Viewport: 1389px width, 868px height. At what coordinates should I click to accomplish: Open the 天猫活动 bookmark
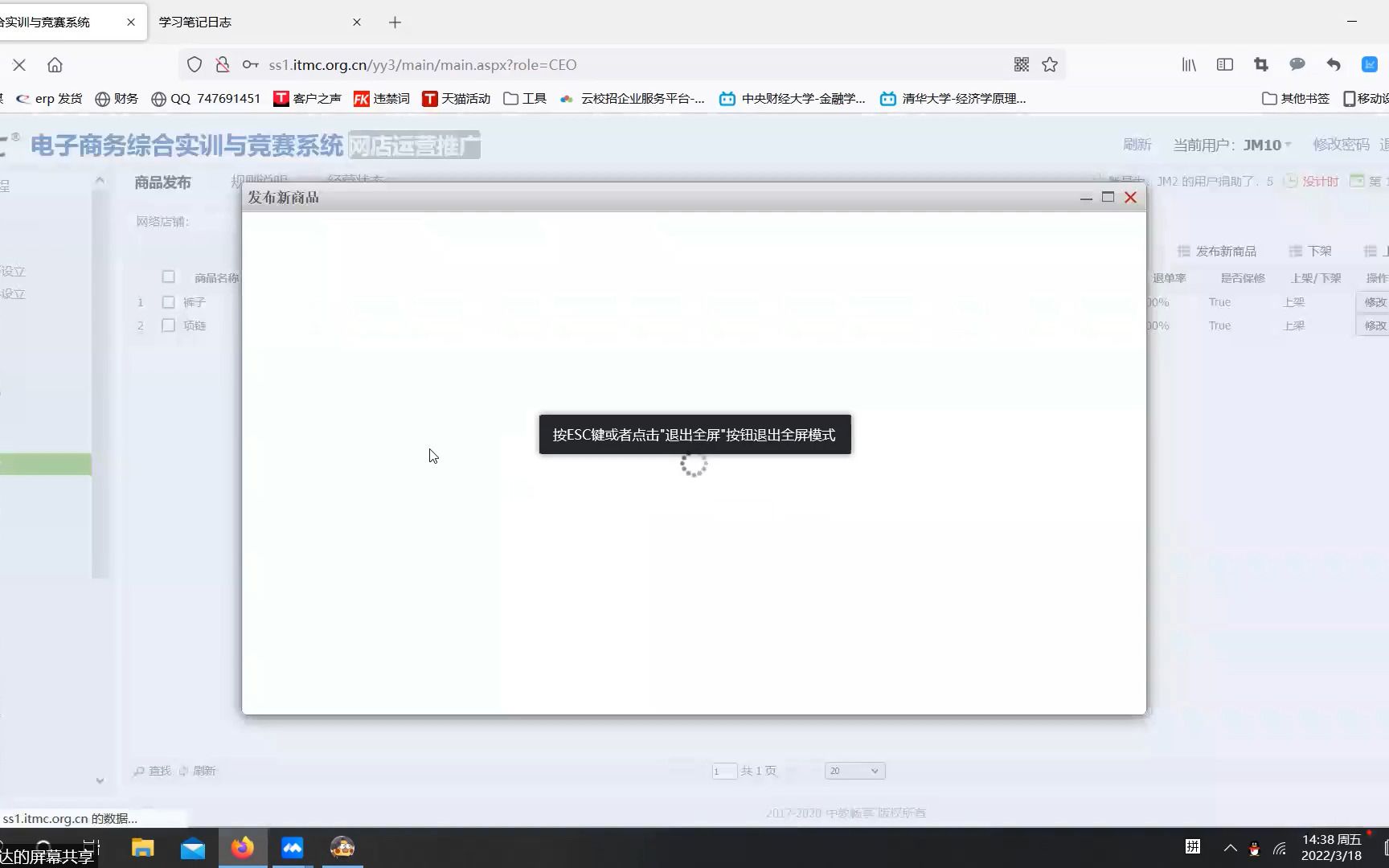point(457,99)
